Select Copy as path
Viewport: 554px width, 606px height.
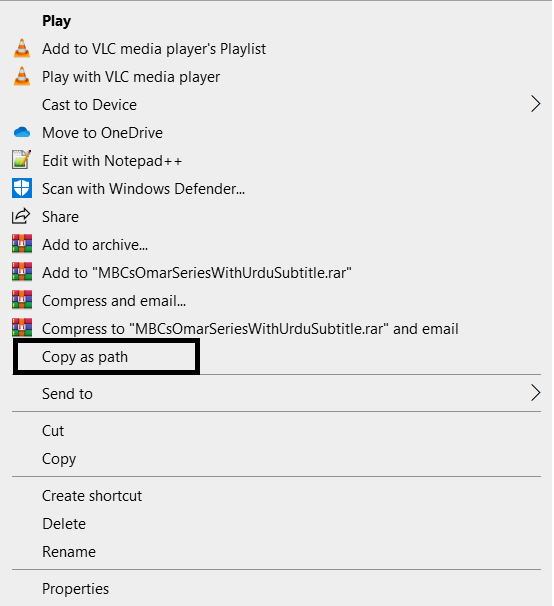(85, 357)
